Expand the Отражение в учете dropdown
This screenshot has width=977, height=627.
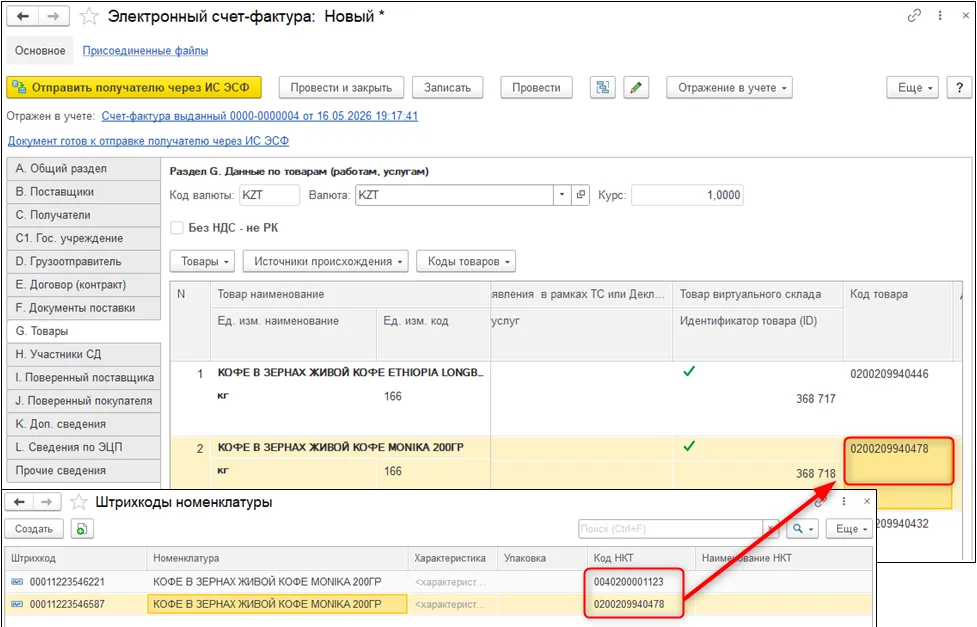[730, 88]
